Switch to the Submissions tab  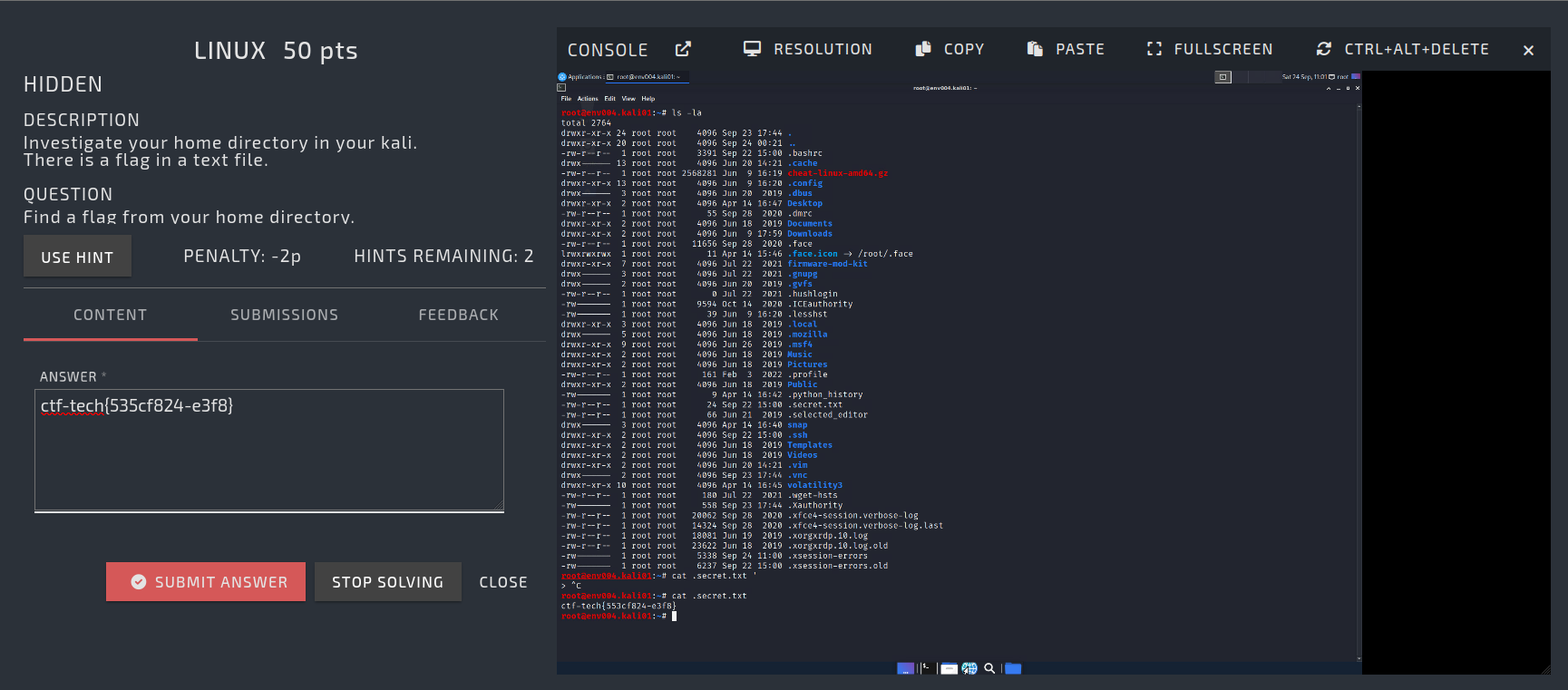(x=284, y=315)
